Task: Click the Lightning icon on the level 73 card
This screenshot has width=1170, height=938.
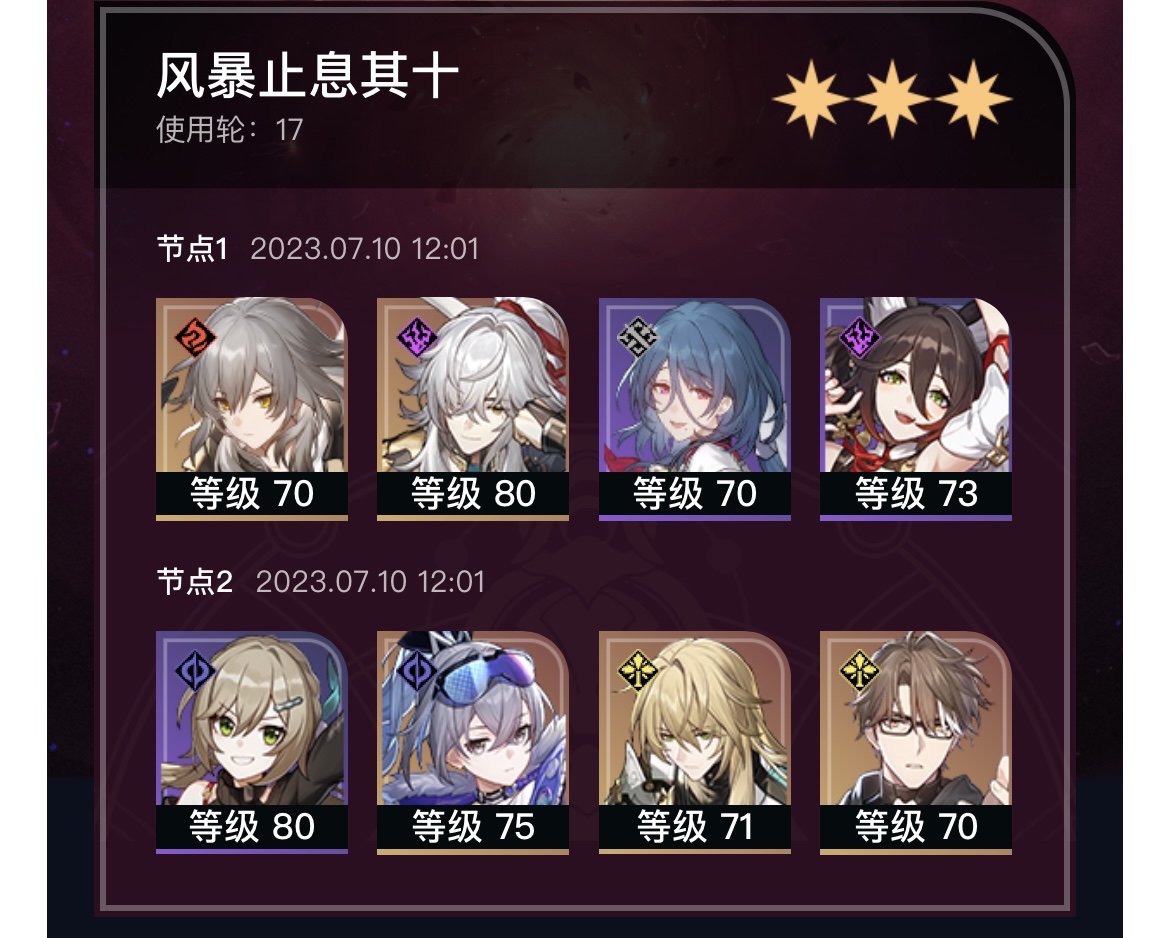Action: pyautogui.click(x=860, y=337)
